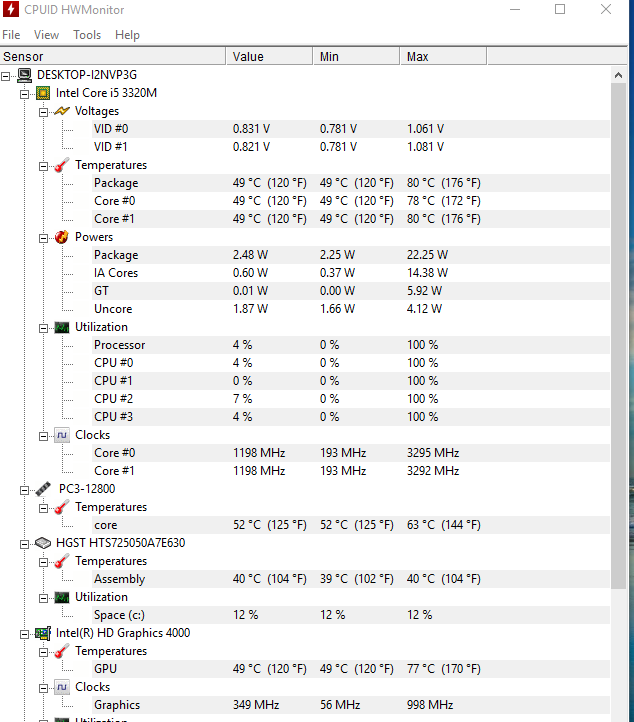Select the Processor utilization row
This screenshot has width=634, height=722.
[x=351, y=345]
